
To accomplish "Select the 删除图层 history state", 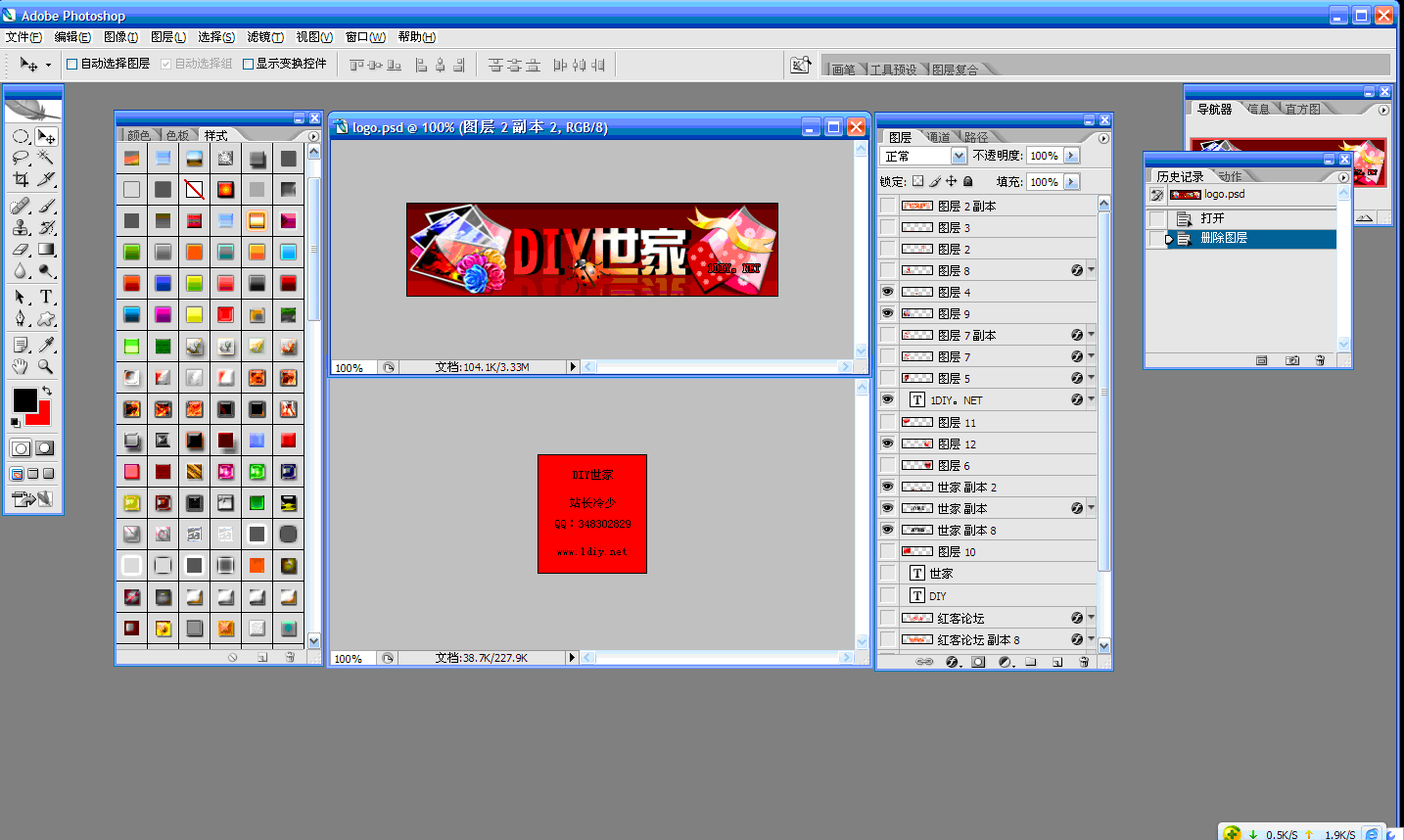I will pyautogui.click(x=1252, y=239).
